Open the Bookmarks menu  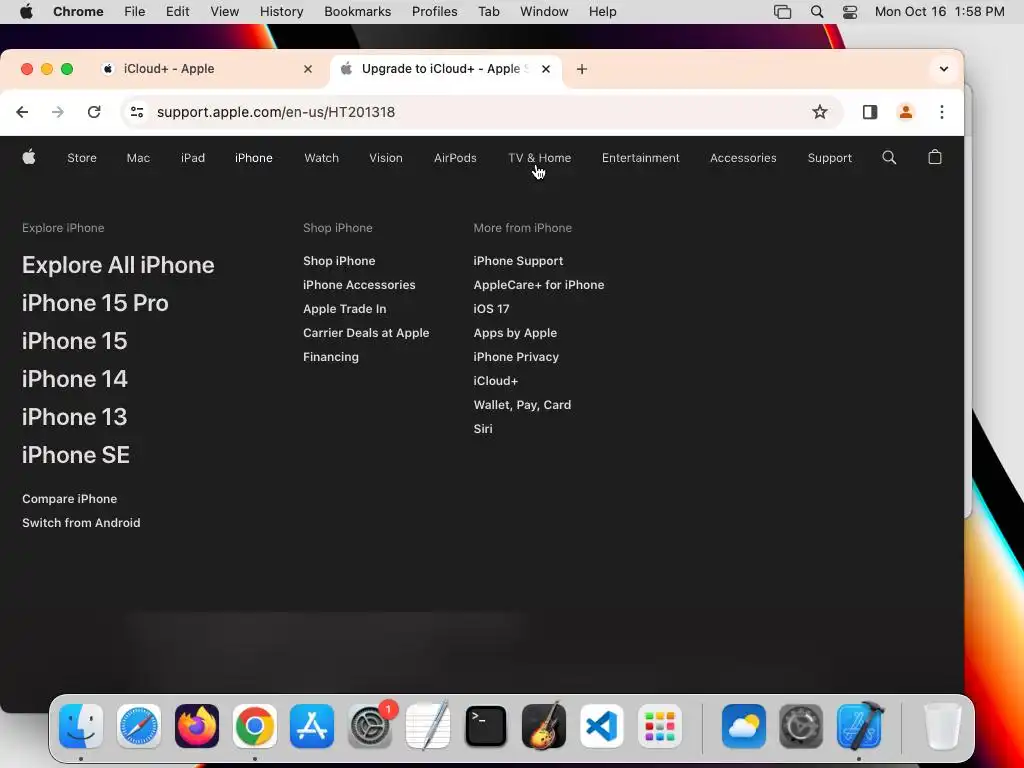pos(357,12)
